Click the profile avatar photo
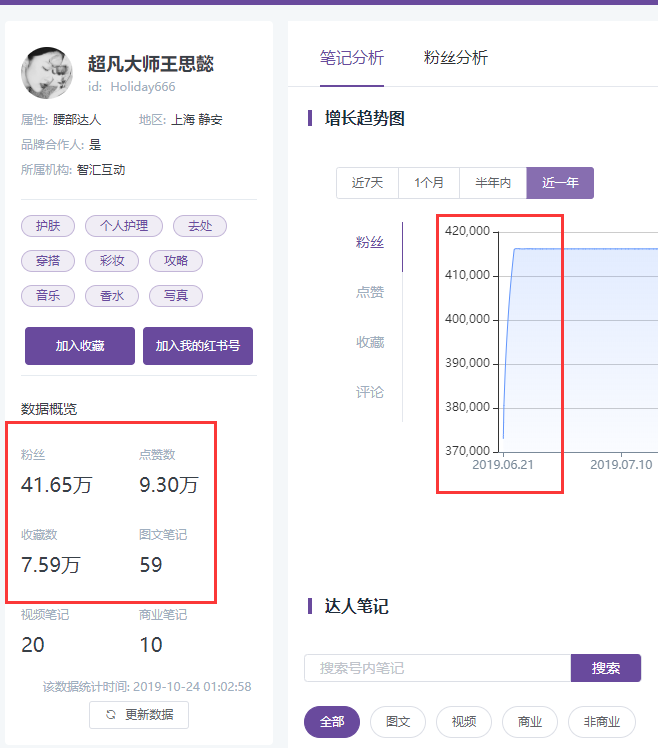The width and height of the screenshot is (658, 748). pyautogui.click(x=47, y=73)
